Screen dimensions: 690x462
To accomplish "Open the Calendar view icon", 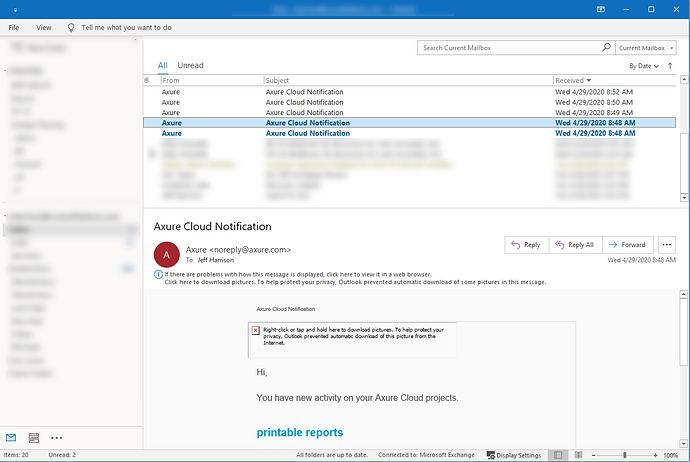I will 34,438.
